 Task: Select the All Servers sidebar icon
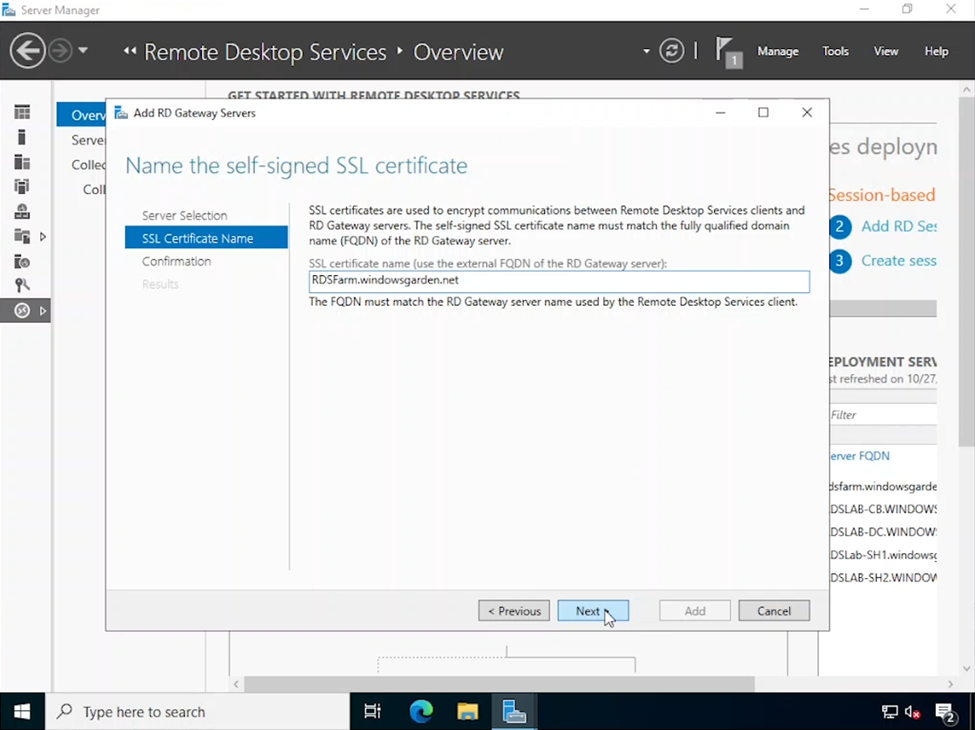[22, 162]
